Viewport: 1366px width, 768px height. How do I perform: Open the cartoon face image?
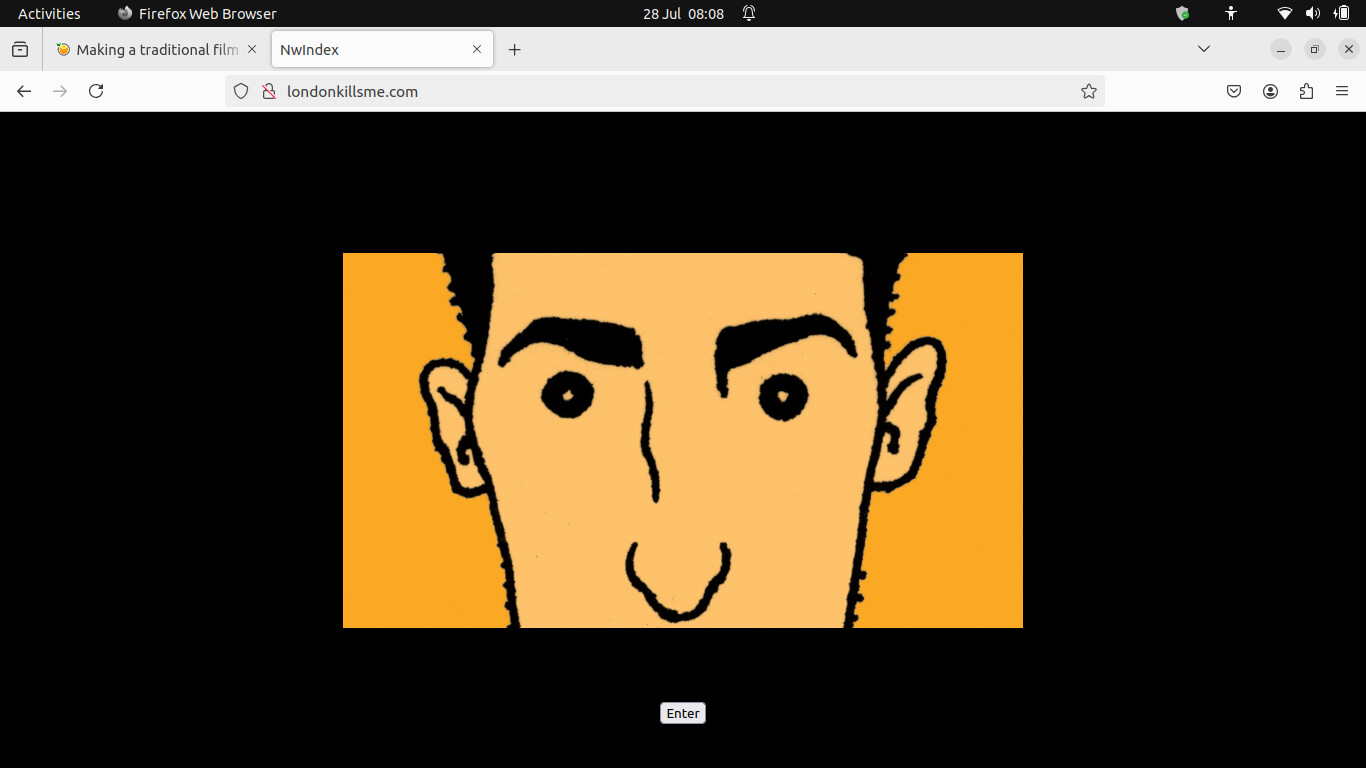[x=683, y=440]
